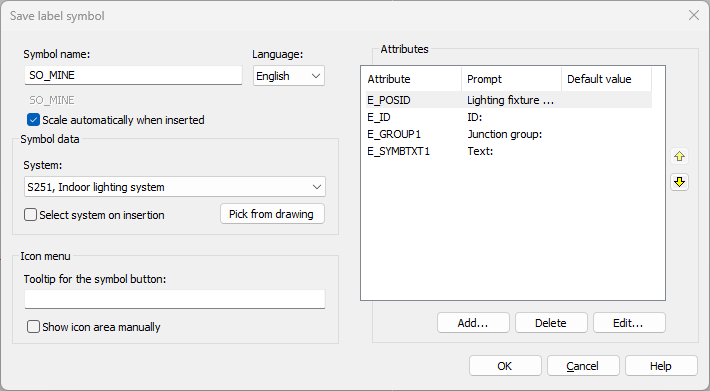710x391 pixels.
Task: Click the Attribute column header
Action: pos(412,79)
